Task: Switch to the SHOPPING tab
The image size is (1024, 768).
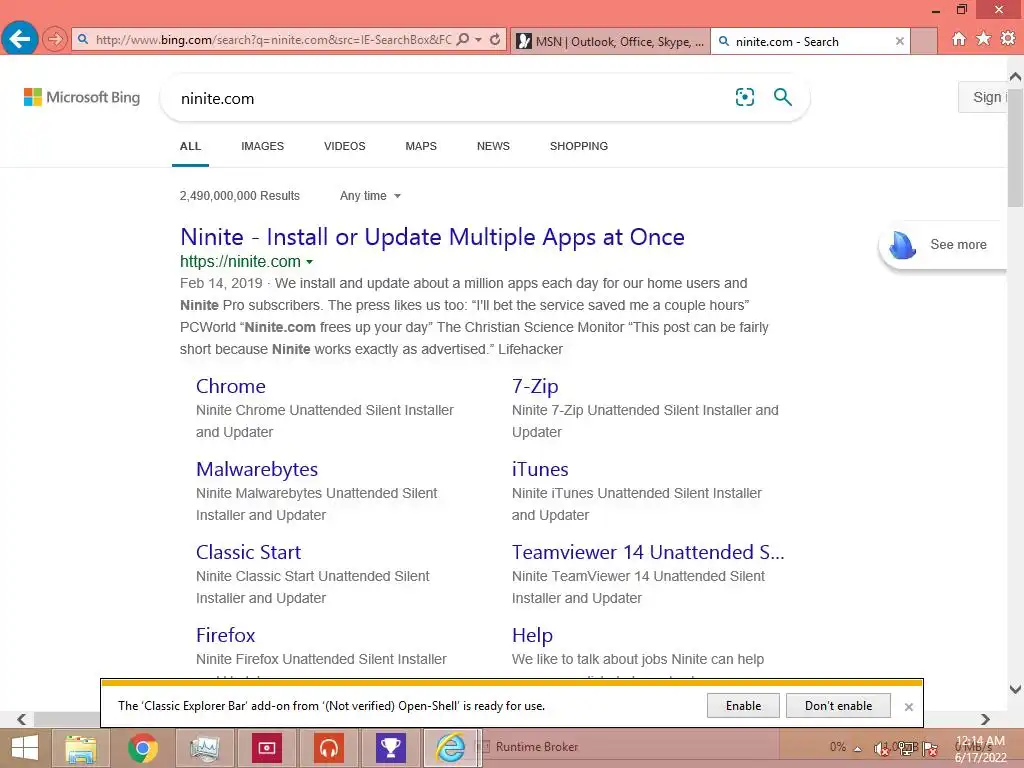Action: 579,146
